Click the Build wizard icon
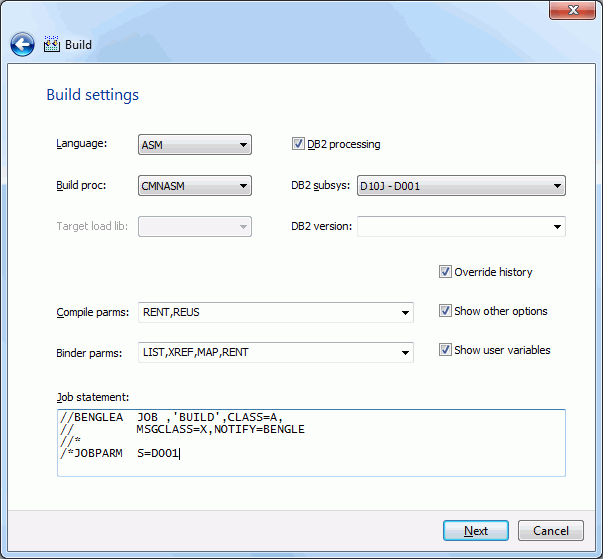 (x=52, y=44)
